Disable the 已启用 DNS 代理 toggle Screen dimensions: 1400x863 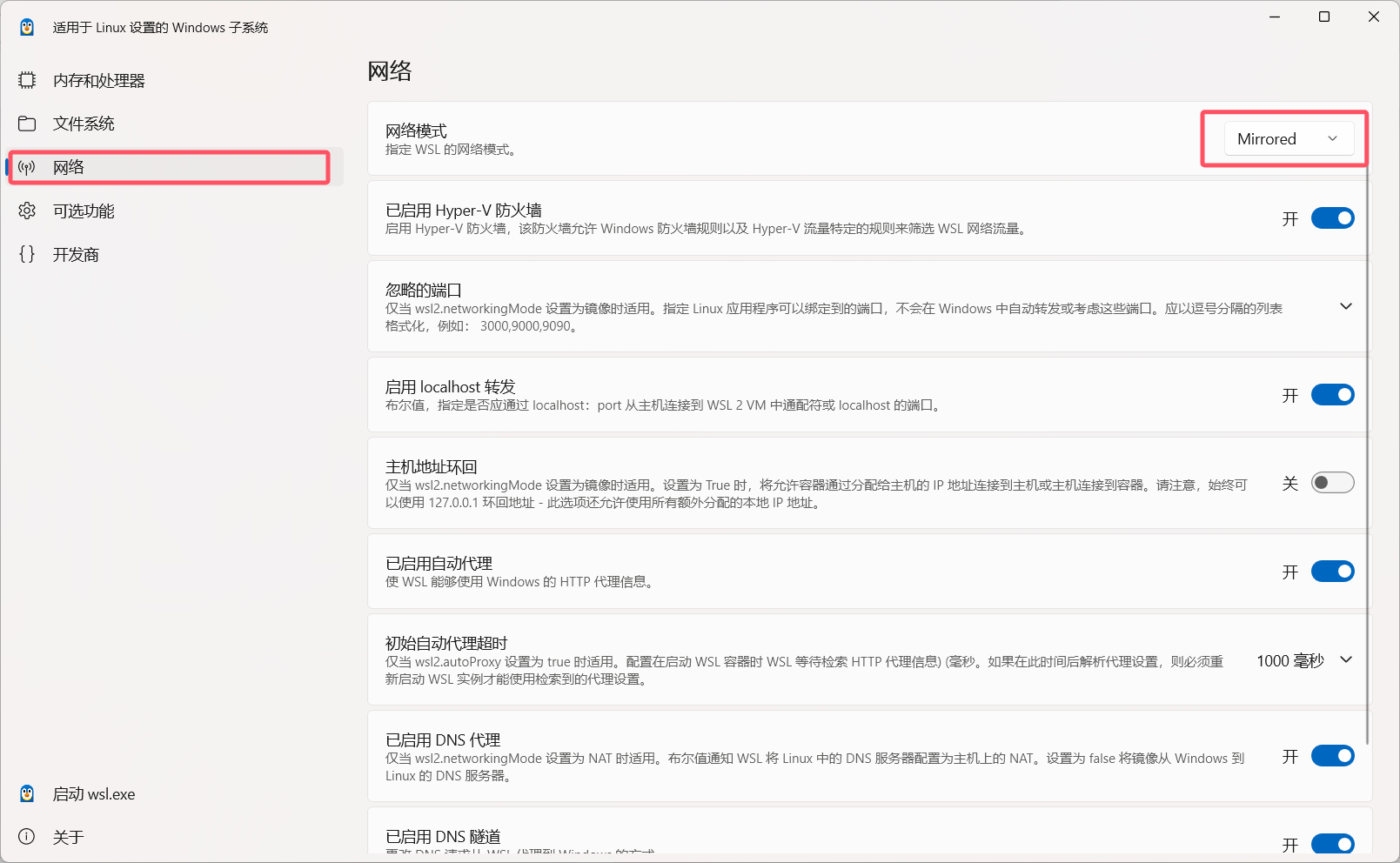click(x=1332, y=756)
